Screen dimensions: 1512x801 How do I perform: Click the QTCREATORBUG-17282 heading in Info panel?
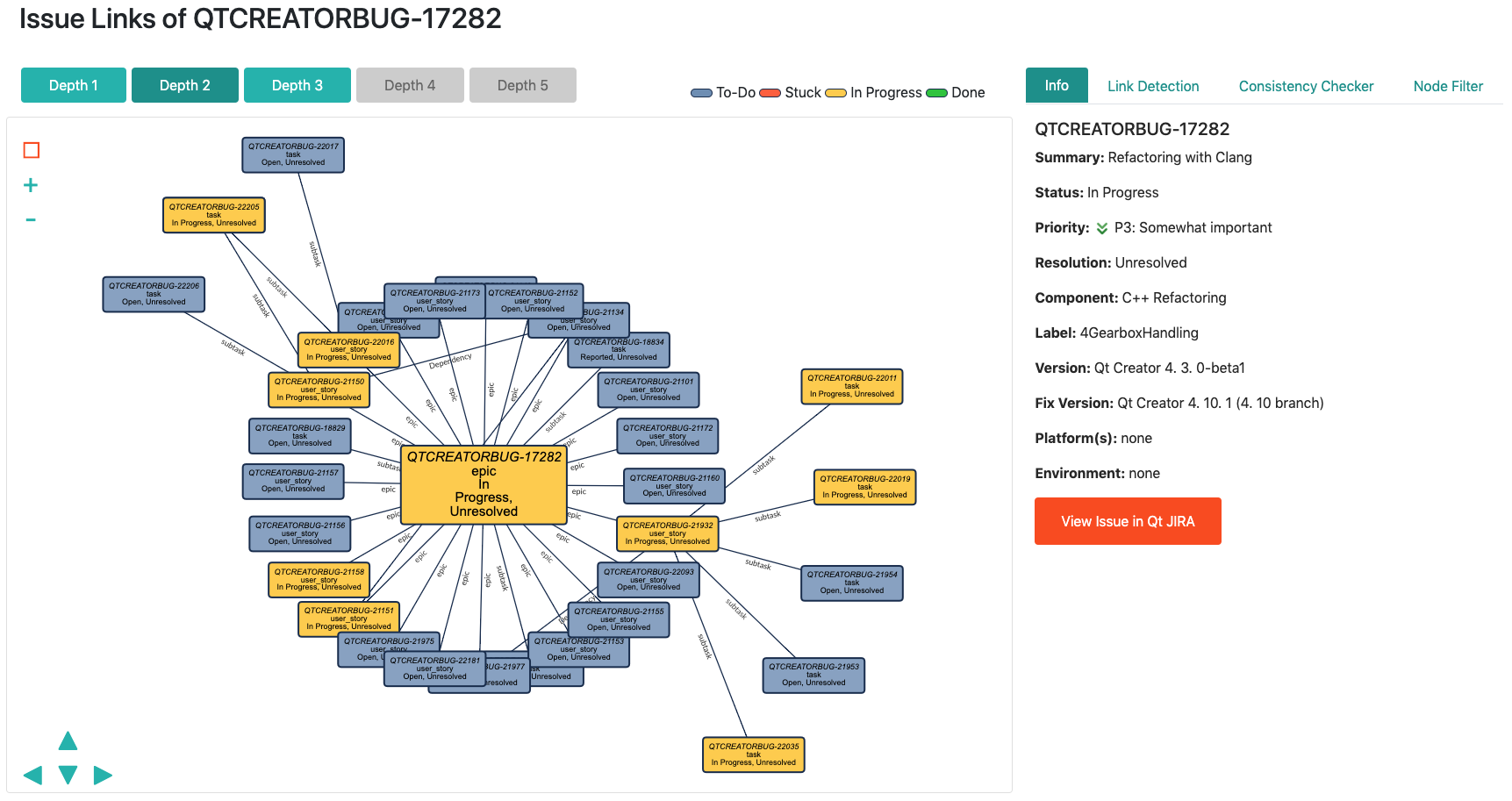1132,129
